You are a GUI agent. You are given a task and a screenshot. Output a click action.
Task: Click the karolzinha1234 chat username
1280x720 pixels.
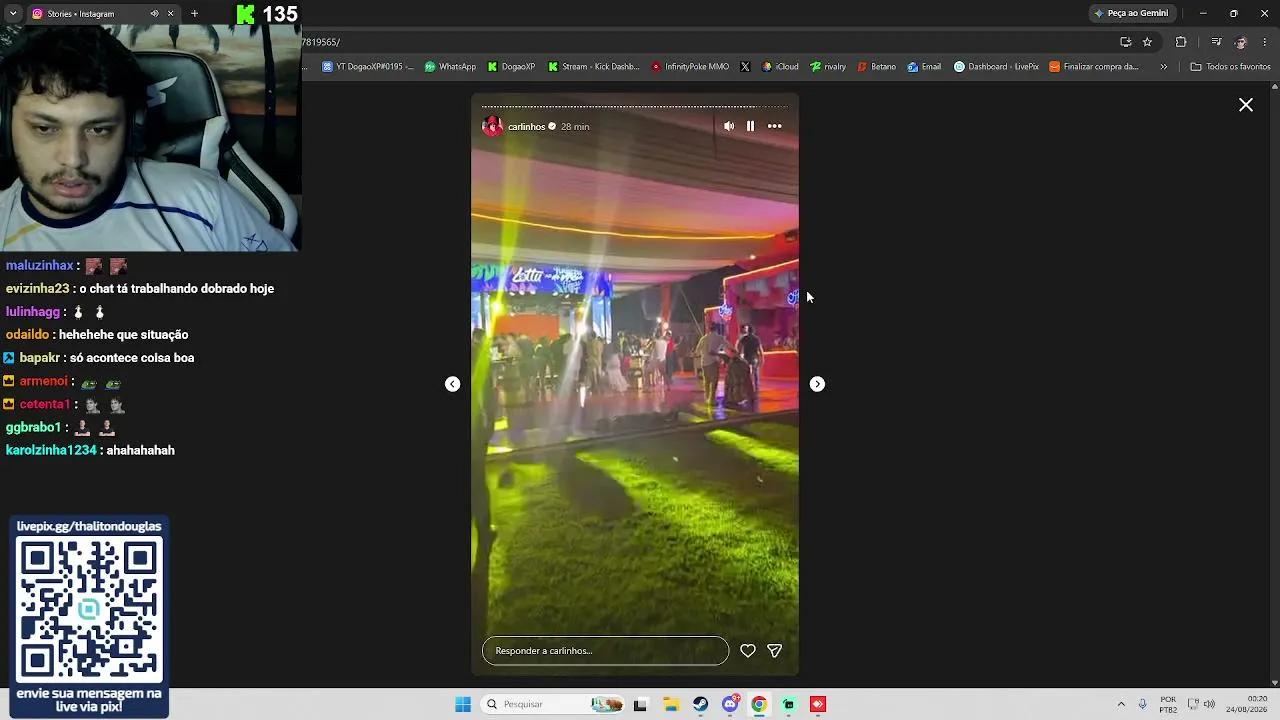click(x=51, y=451)
